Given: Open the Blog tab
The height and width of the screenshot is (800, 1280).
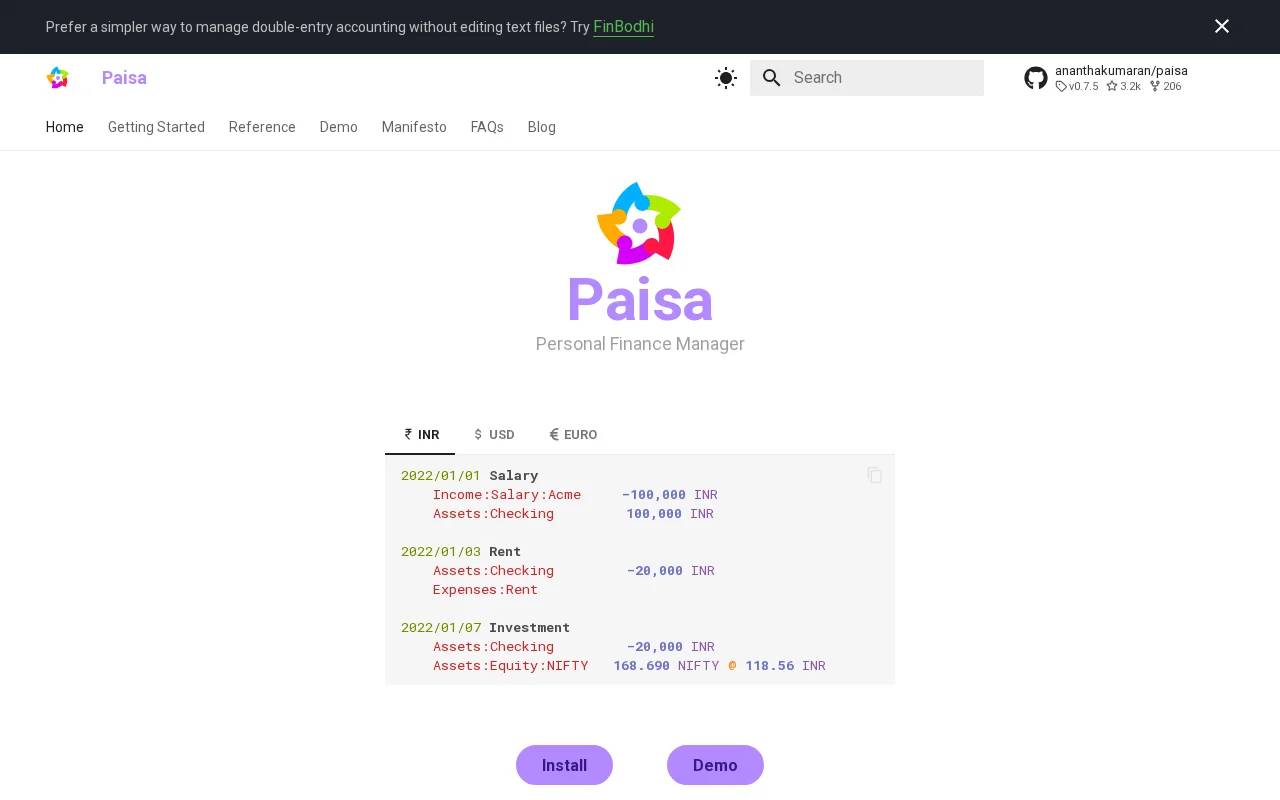Looking at the screenshot, I should [542, 127].
